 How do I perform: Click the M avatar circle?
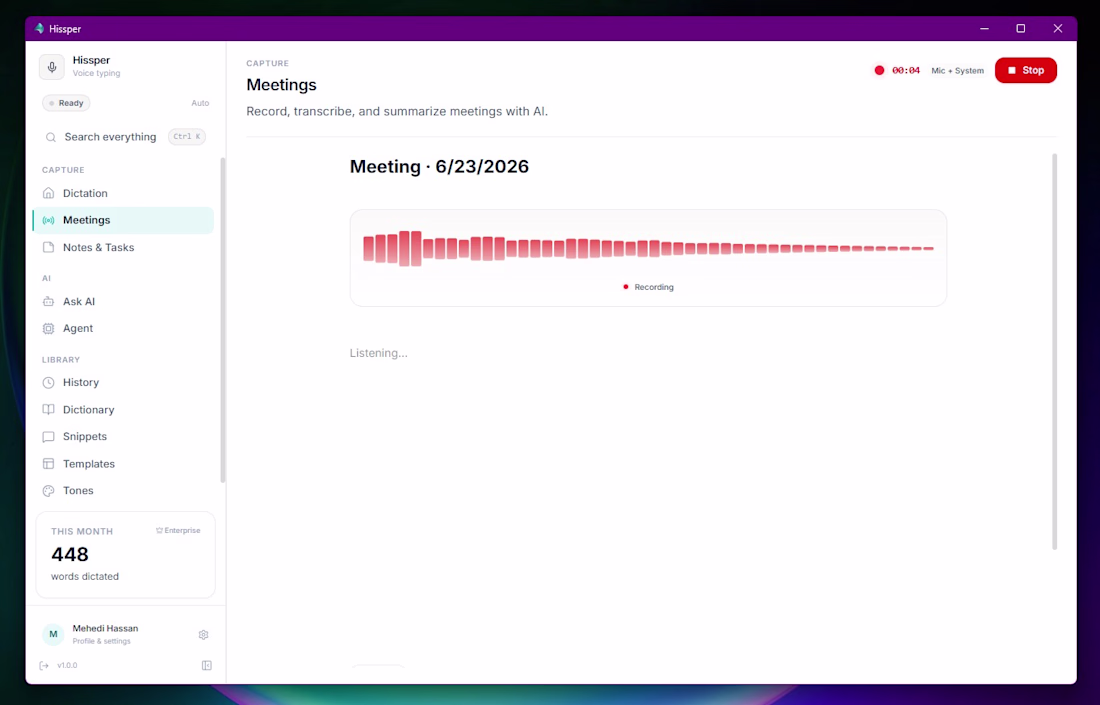coord(53,634)
